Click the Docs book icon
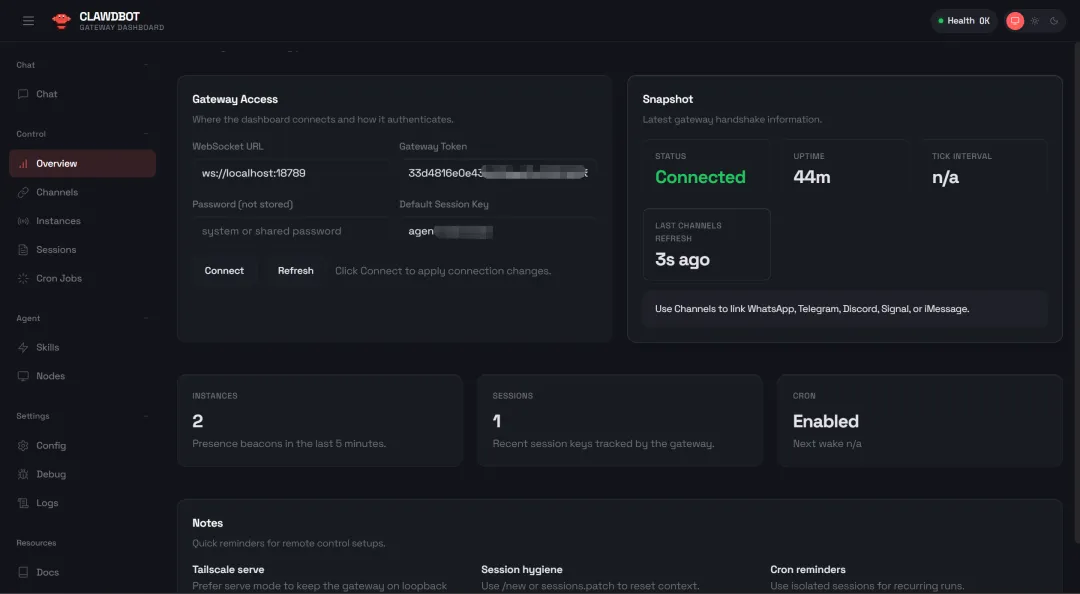 [23, 573]
